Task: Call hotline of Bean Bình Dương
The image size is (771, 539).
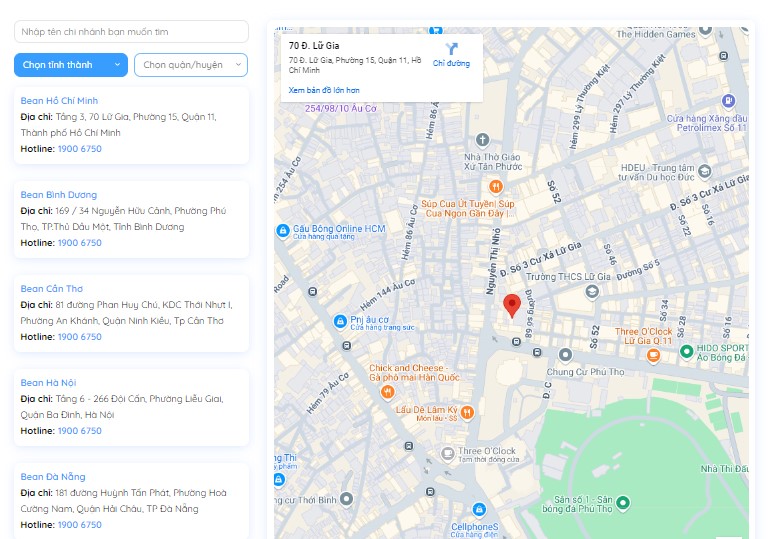Action: [80, 242]
